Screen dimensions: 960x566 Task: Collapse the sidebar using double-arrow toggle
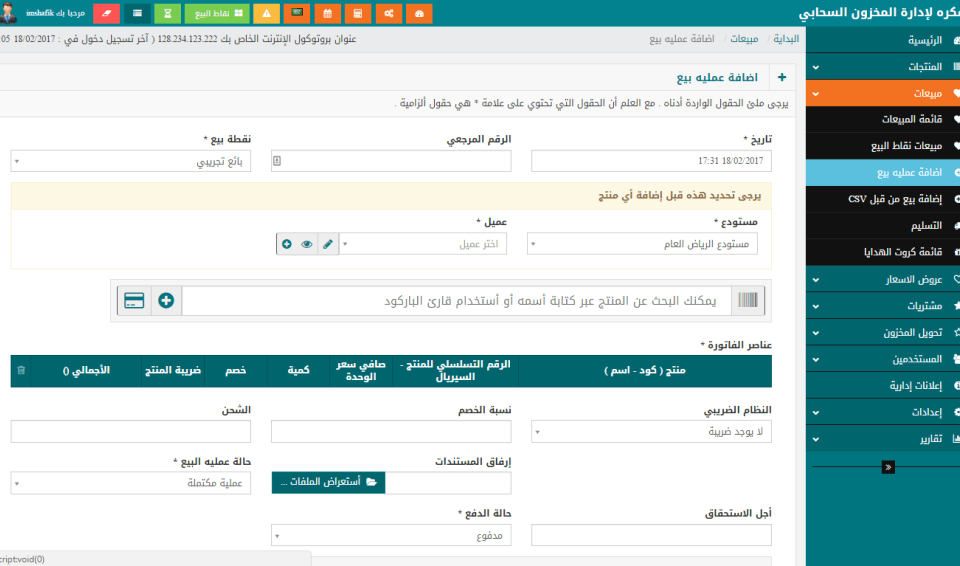coord(887,466)
